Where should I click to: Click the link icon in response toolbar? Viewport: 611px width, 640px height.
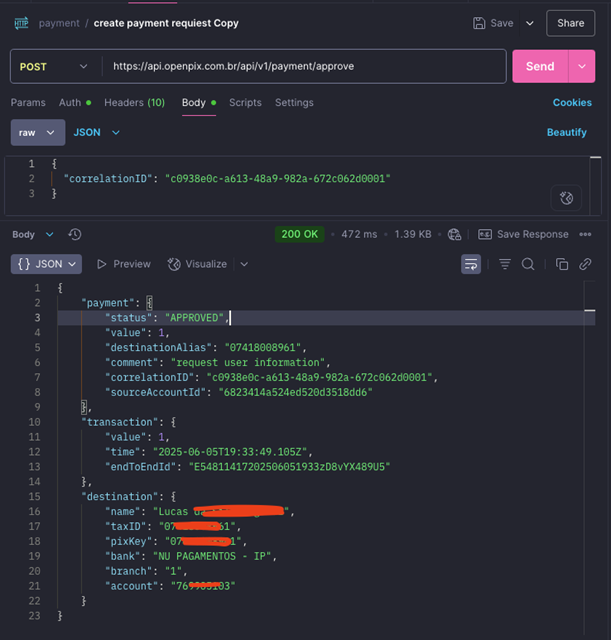(586, 264)
